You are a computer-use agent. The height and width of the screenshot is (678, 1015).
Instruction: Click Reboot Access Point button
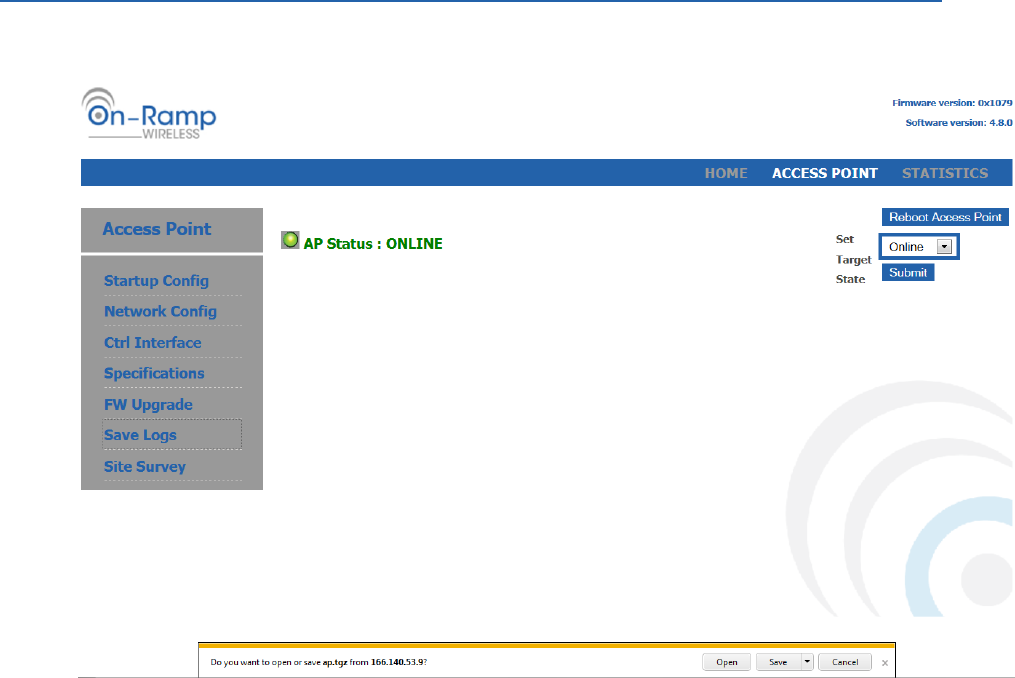click(x=945, y=217)
